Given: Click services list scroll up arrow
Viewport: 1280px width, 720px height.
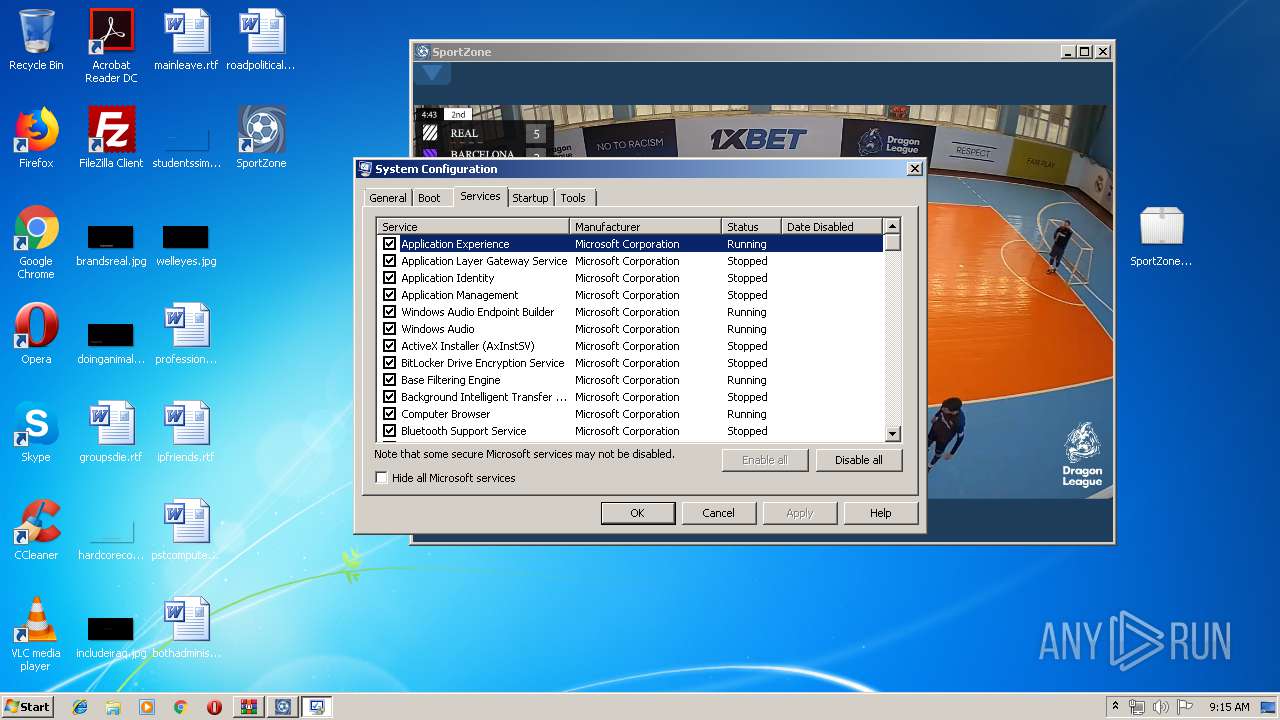Looking at the screenshot, I should [893, 227].
